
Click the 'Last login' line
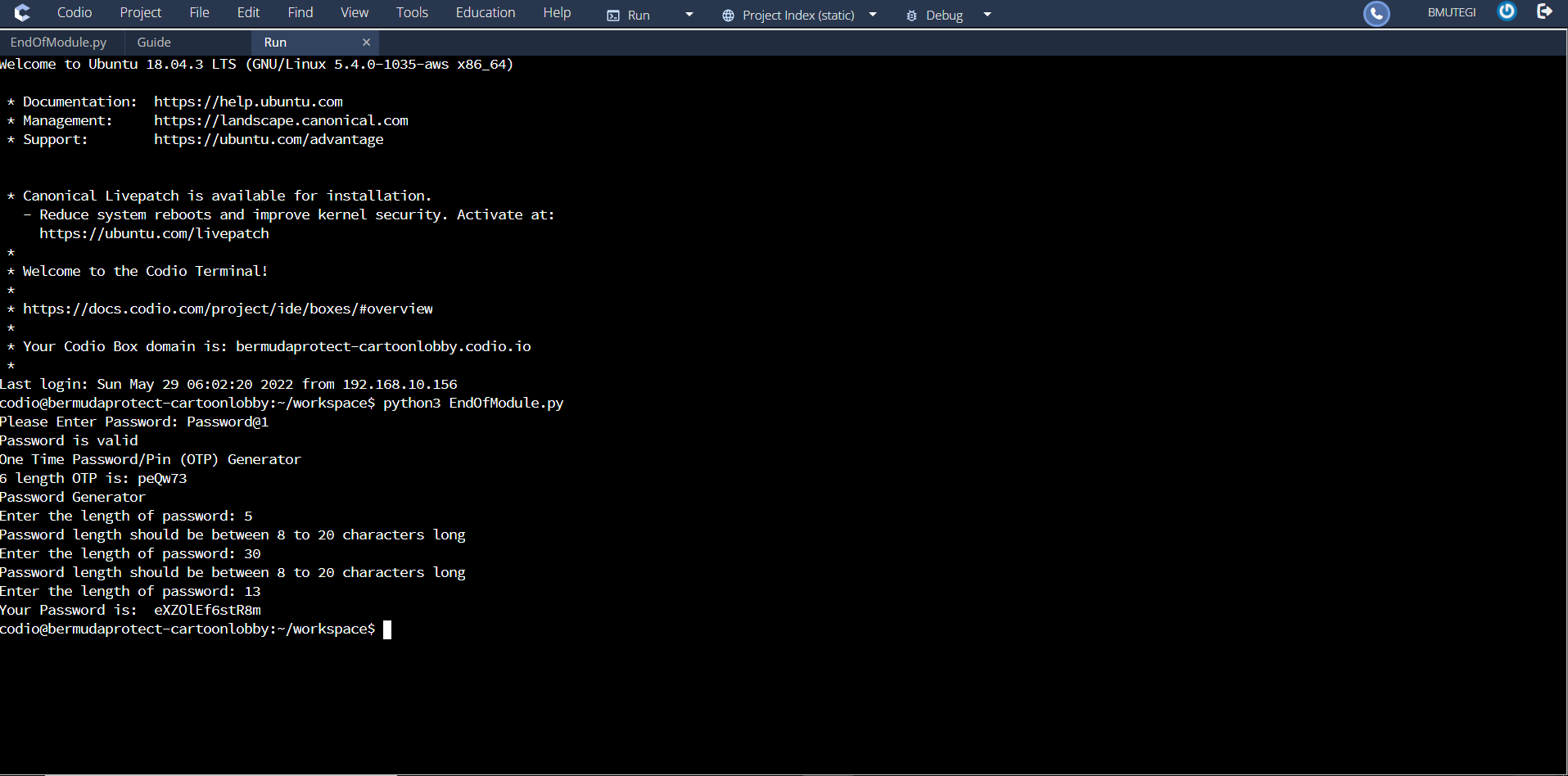point(228,384)
